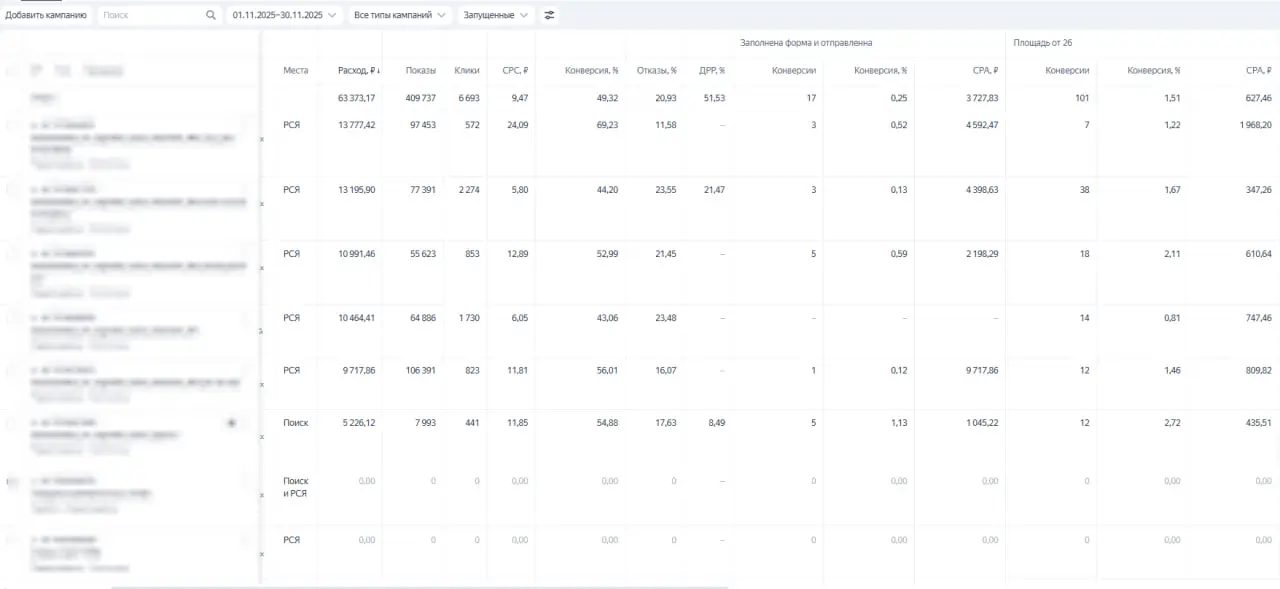The width and height of the screenshot is (1280, 589).
Task: Click the ДРР, % column header
Action: [x=711, y=71]
